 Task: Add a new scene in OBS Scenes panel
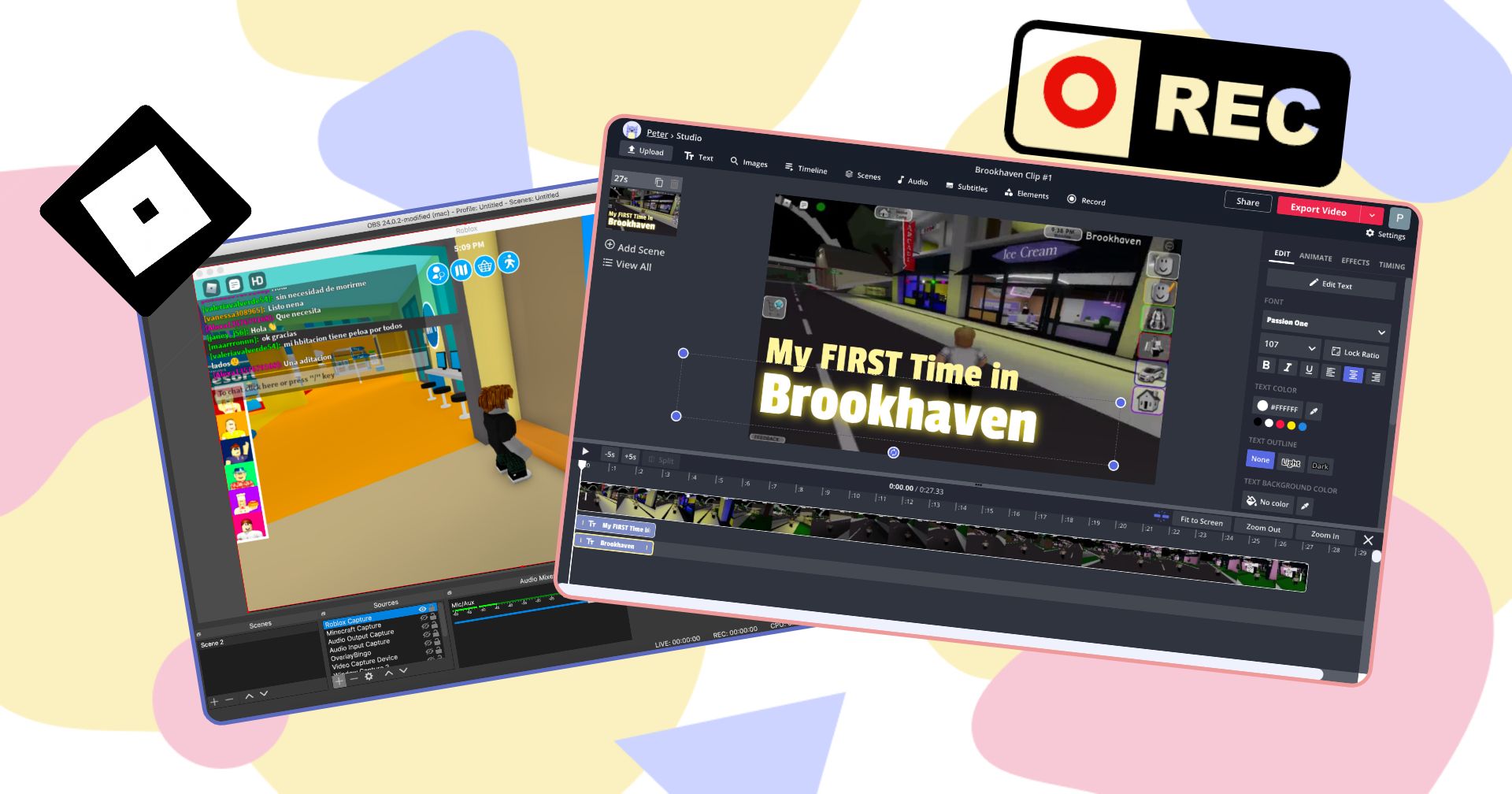[x=214, y=702]
